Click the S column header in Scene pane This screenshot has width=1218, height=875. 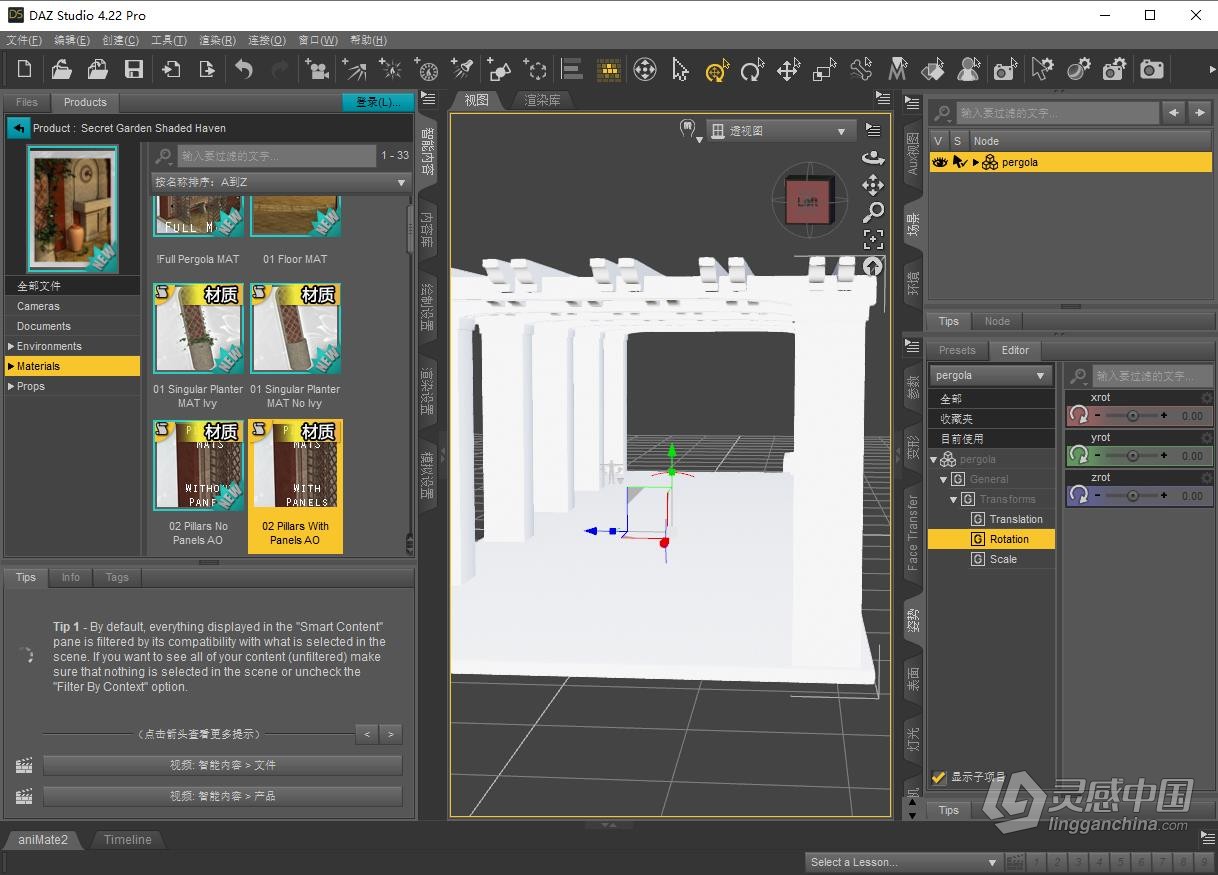coord(956,140)
